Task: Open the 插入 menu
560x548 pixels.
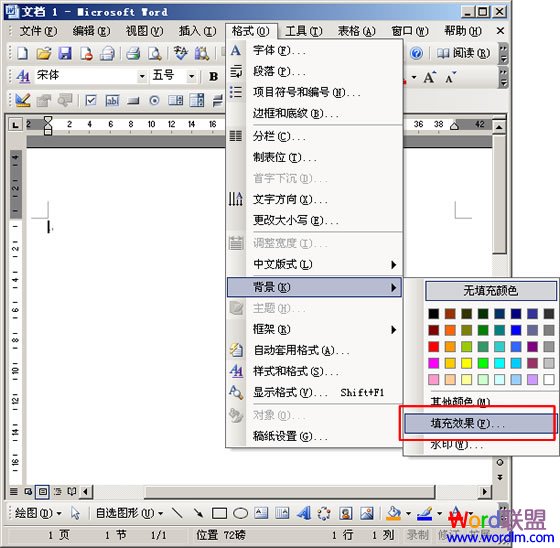Action: (198, 31)
